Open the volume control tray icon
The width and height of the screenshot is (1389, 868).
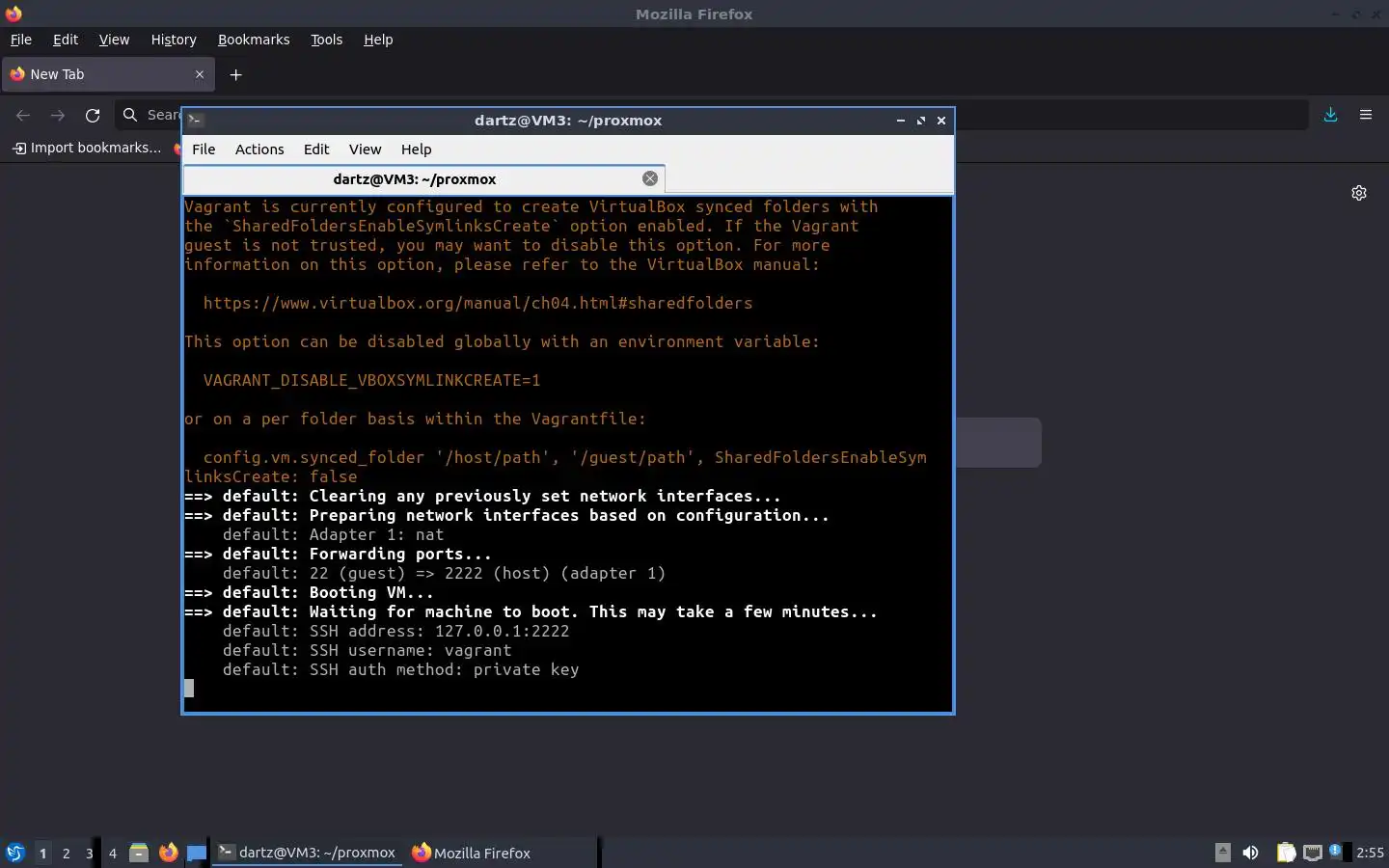click(x=1250, y=853)
